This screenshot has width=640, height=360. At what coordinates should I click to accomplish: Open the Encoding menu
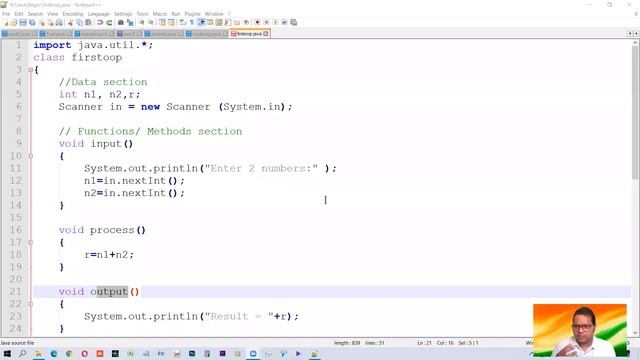point(73,14)
